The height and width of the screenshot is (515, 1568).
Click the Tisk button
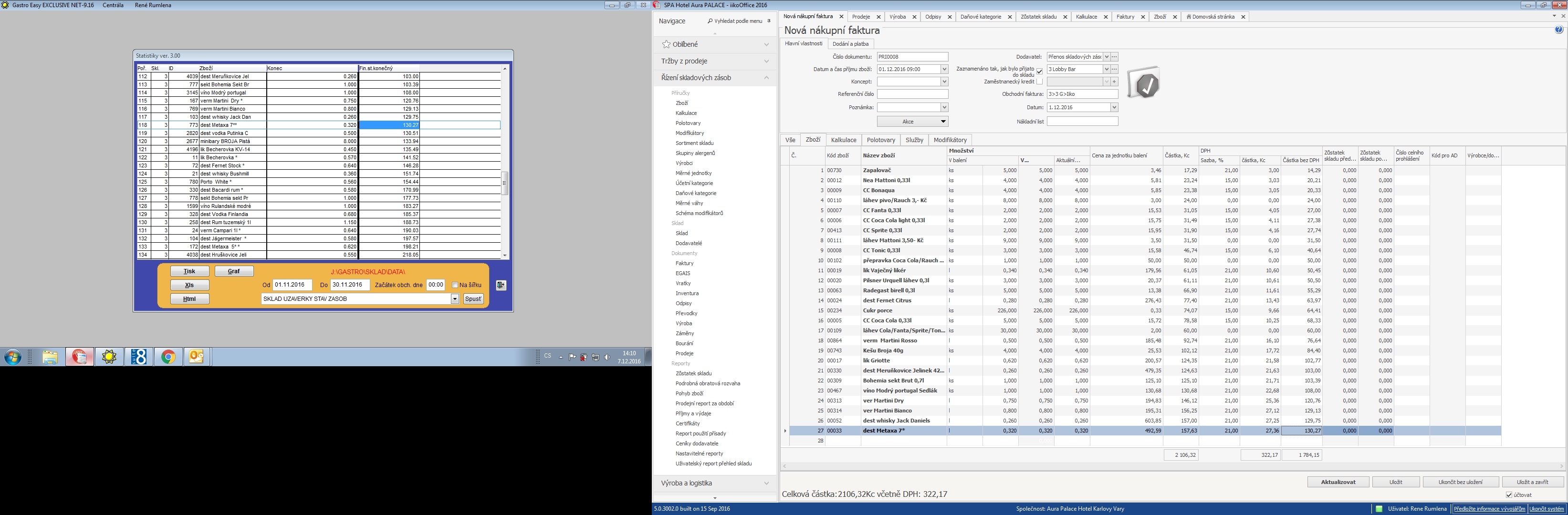pos(189,271)
